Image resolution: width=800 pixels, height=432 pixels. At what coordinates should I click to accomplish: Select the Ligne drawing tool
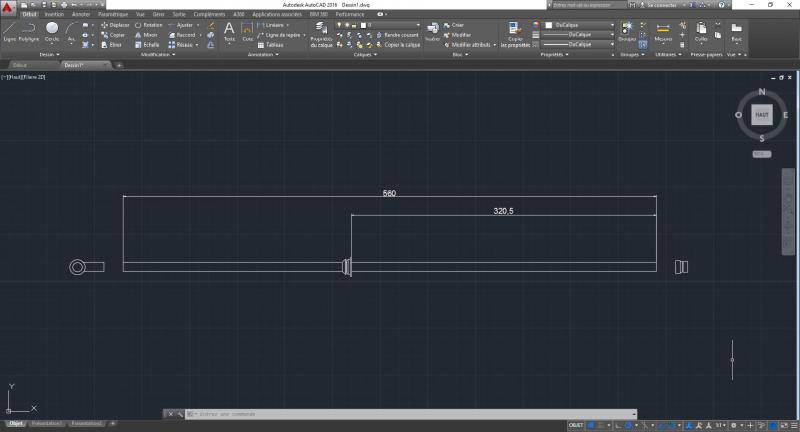(x=9, y=32)
